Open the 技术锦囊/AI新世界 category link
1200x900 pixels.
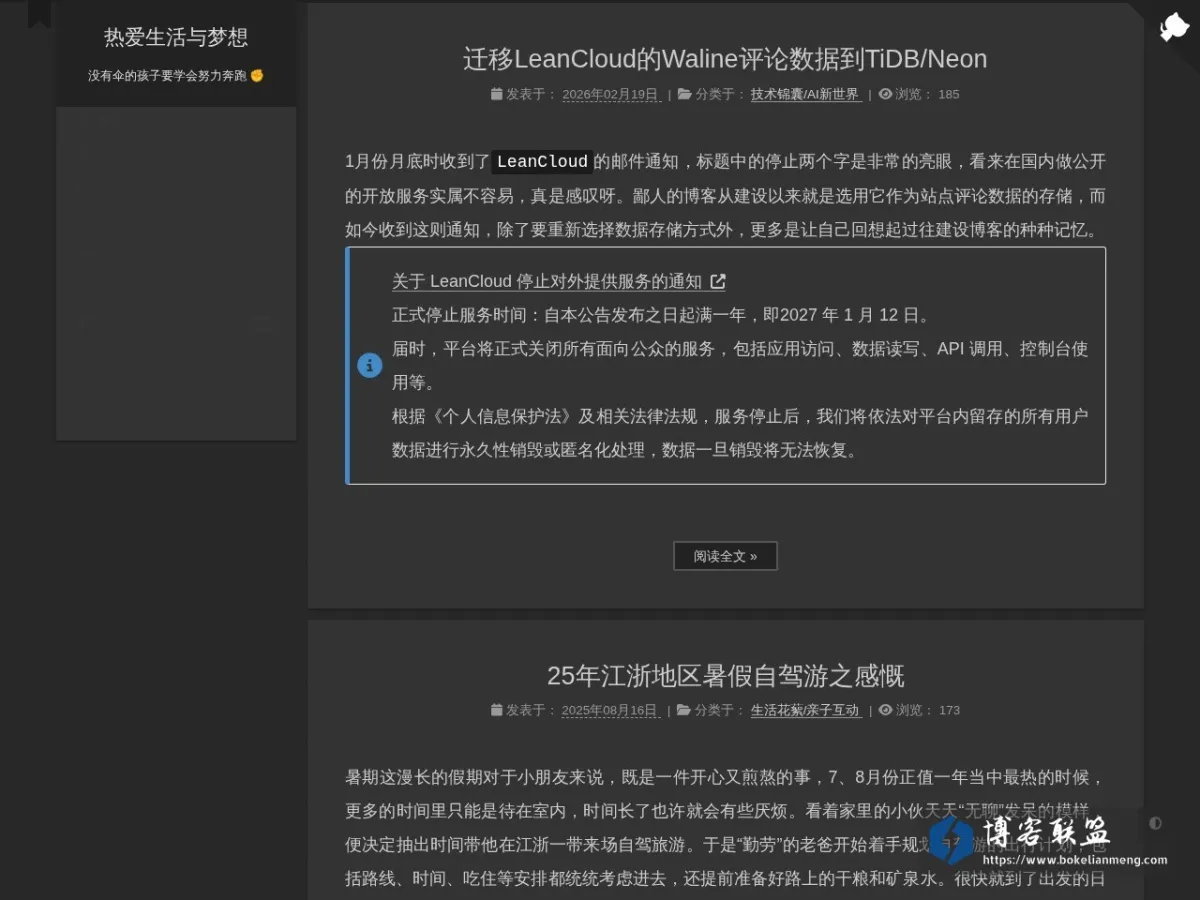[x=805, y=95]
